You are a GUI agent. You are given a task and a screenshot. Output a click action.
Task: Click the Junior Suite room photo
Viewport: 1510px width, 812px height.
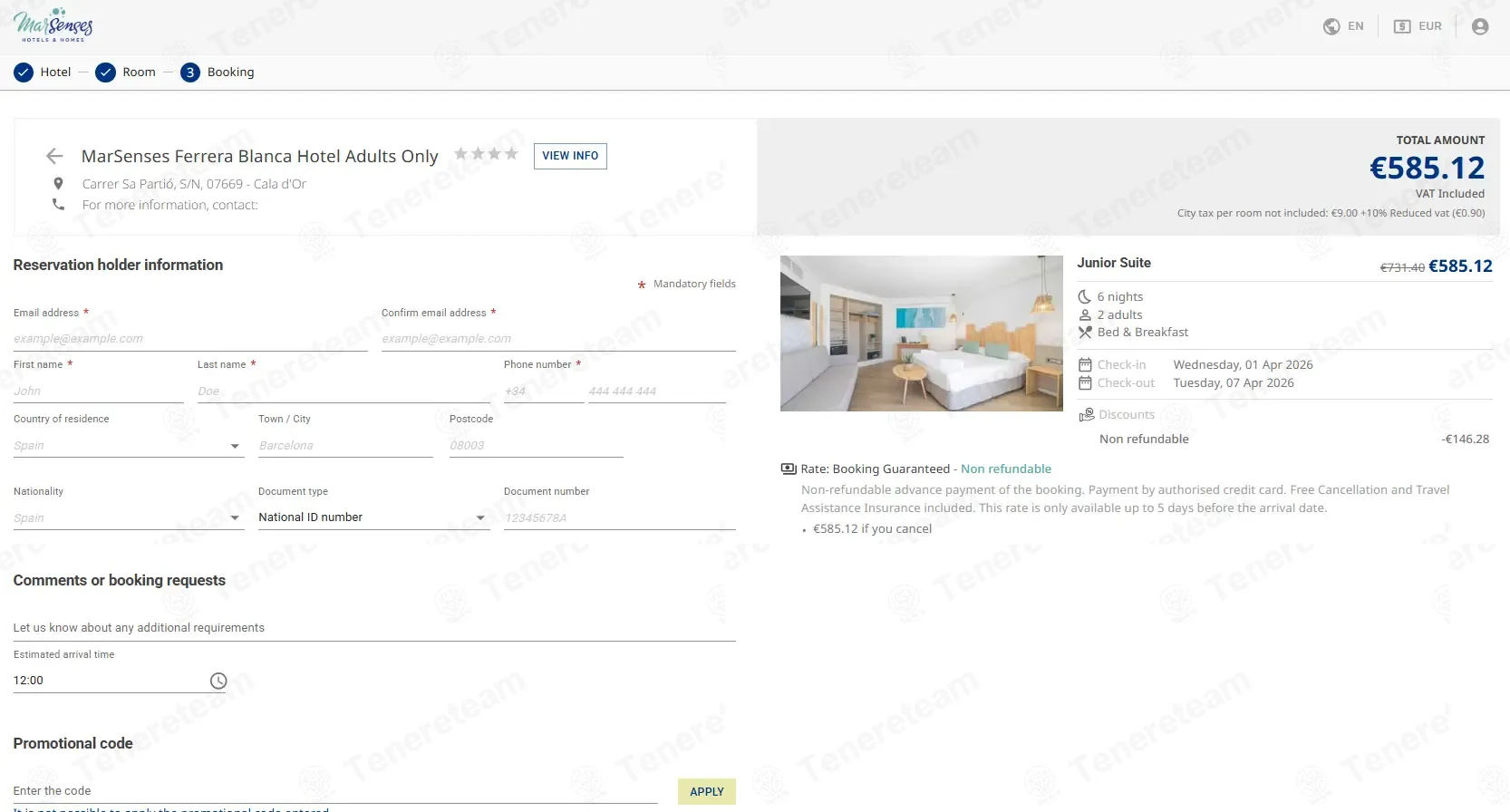(x=922, y=333)
